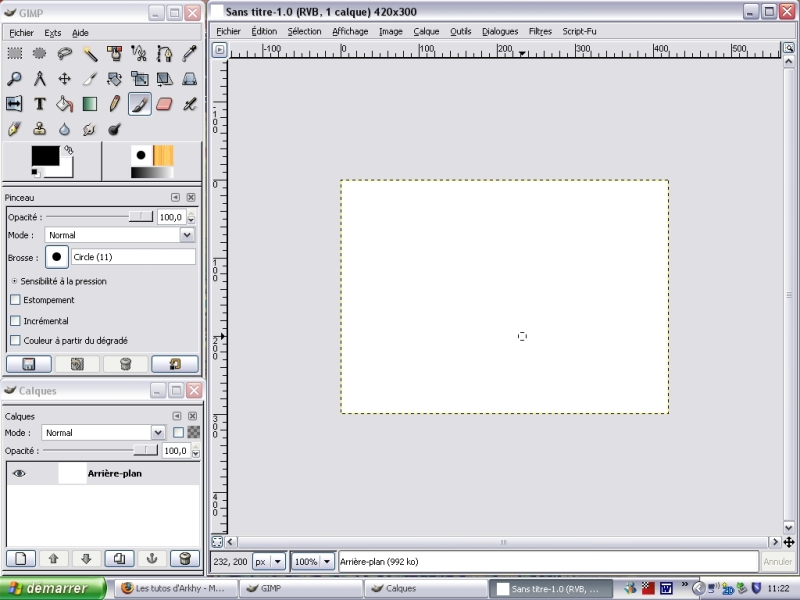Select the Crop knife tool
Image resolution: width=800 pixels, height=600 pixels.
pos(90,79)
